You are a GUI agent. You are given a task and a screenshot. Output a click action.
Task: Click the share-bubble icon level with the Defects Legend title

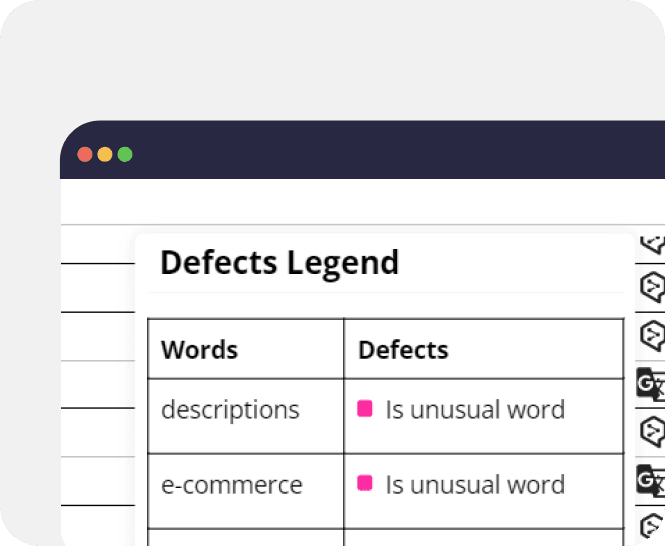653,287
